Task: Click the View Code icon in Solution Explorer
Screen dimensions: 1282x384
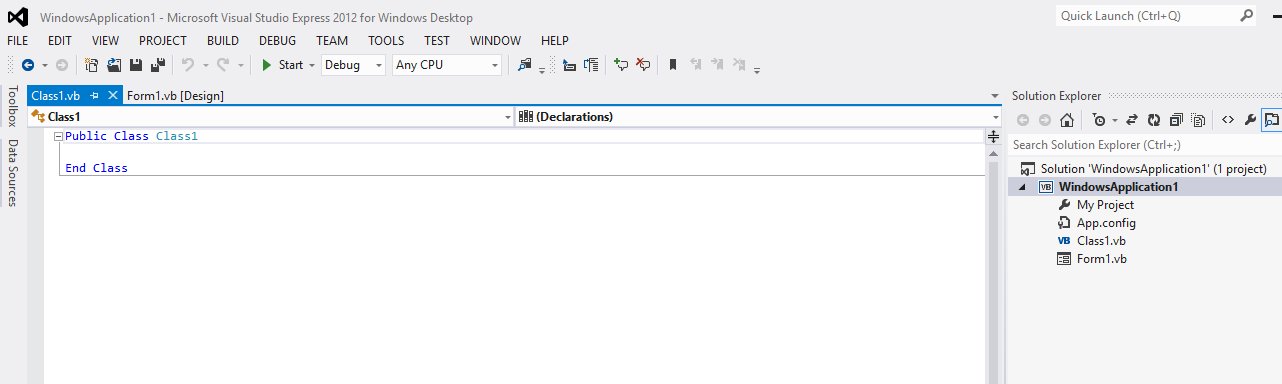Action: click(x=1228, y=121)
